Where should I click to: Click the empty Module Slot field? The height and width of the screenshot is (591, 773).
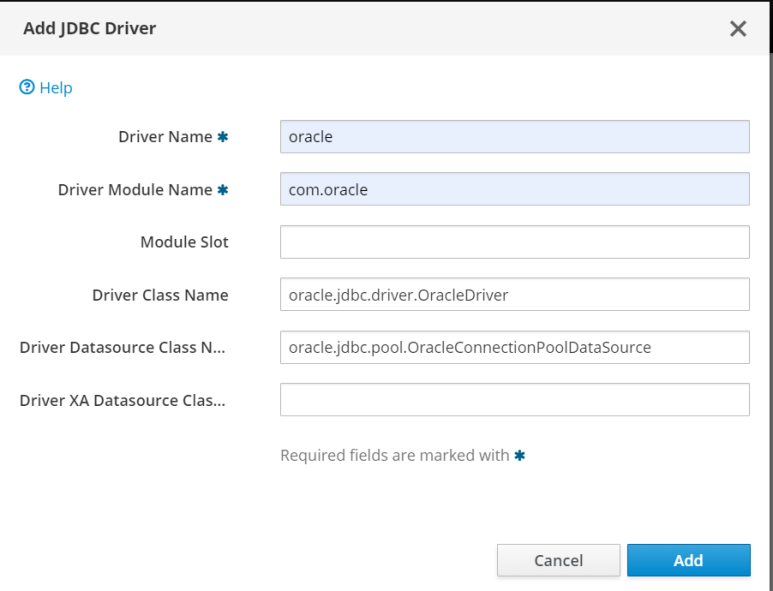coord(515,242)
